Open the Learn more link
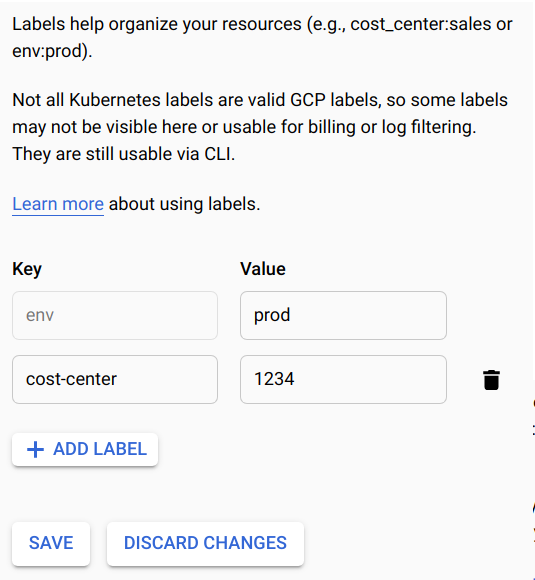Viewport: 535px width, 580px height. click(x=58, y=204)
